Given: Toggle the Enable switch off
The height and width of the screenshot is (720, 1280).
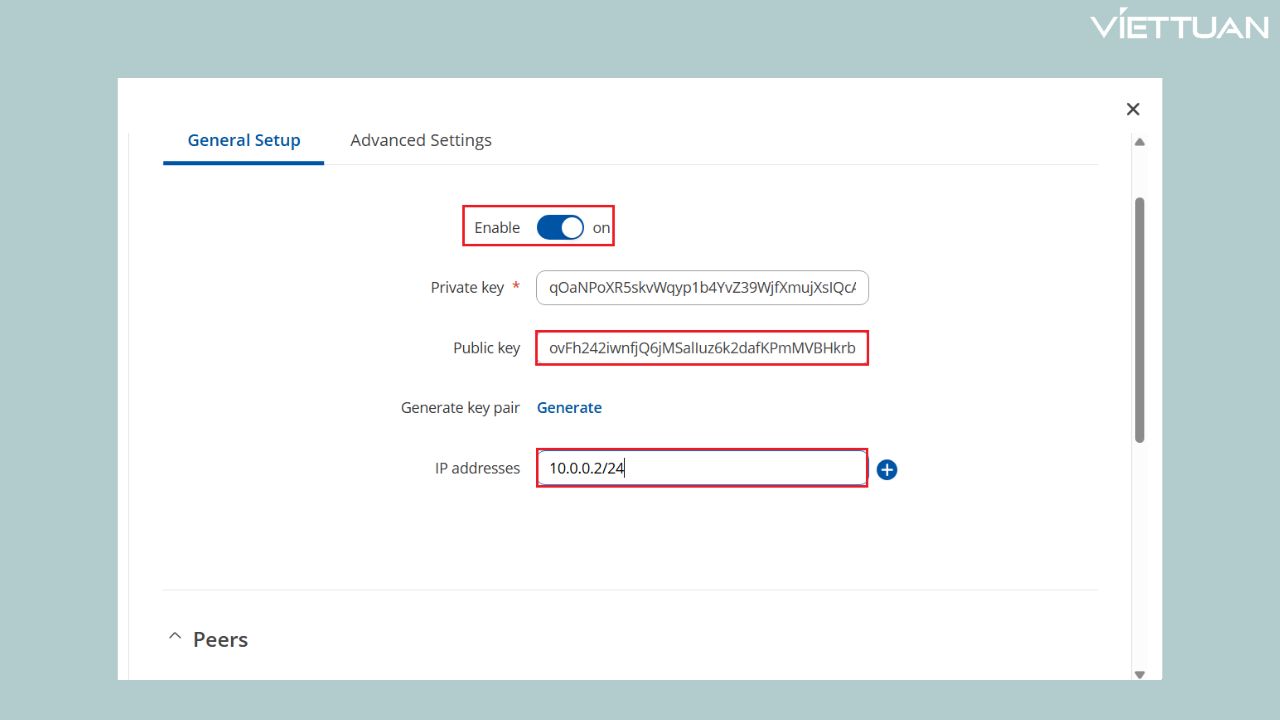Looking at the screenshot, I should (x=560, y=228).
